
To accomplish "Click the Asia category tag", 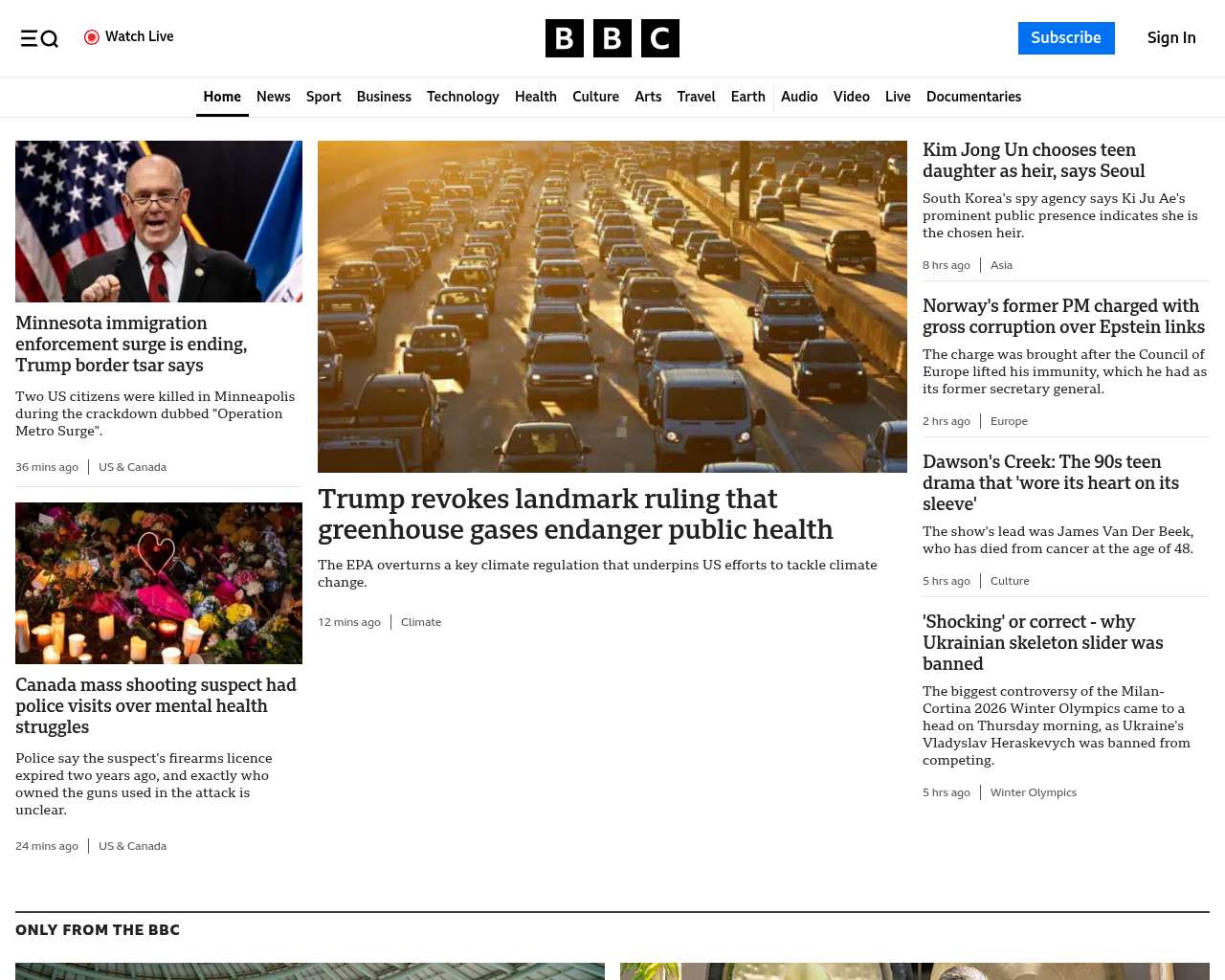I will click(1001, 265).
